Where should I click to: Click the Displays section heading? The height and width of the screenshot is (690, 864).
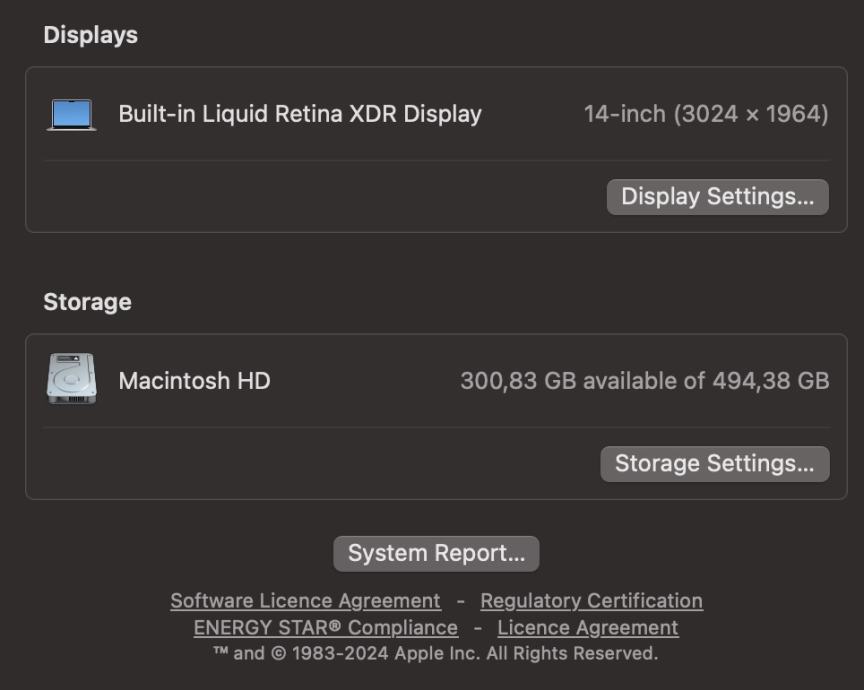[90, 35]
